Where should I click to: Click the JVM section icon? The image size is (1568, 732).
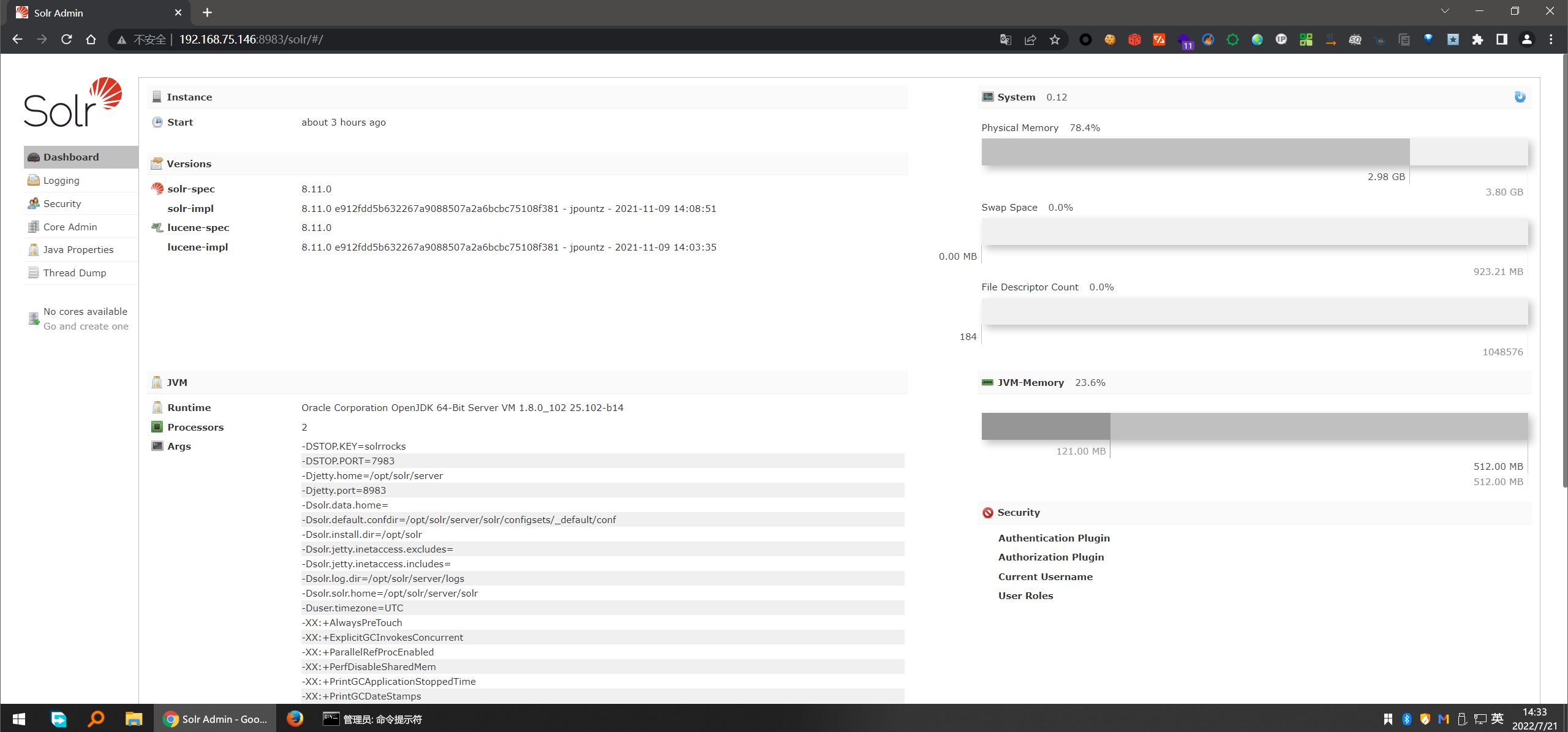(157, 382)
